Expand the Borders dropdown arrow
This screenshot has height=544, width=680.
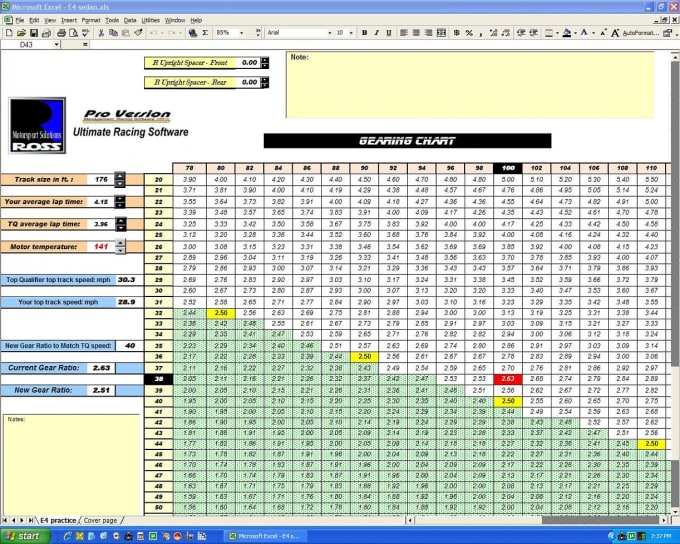557,33
